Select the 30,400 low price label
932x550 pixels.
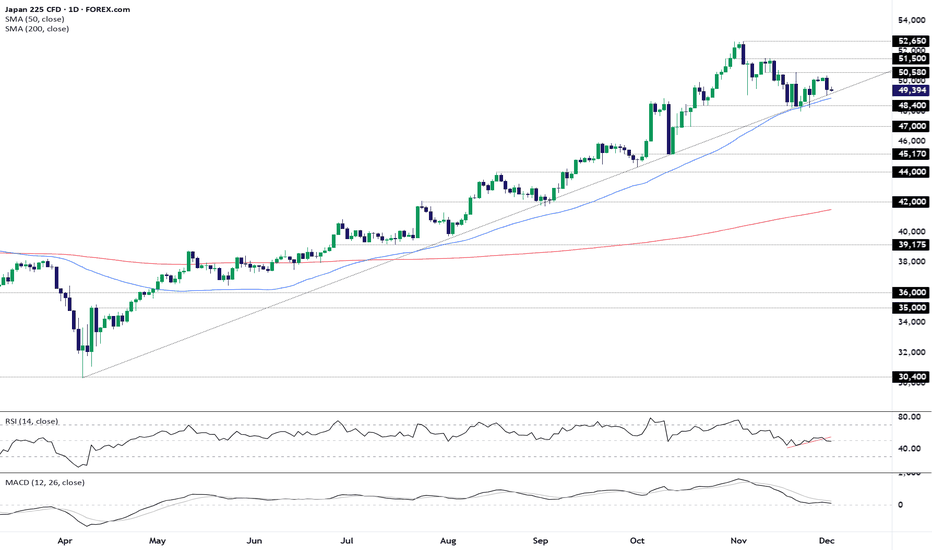coord(912,377)
